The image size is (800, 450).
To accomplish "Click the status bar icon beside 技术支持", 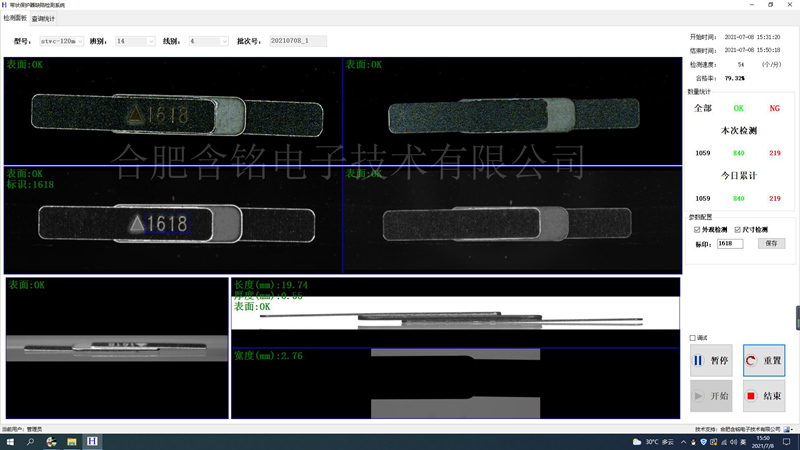I will click(787, 430).
